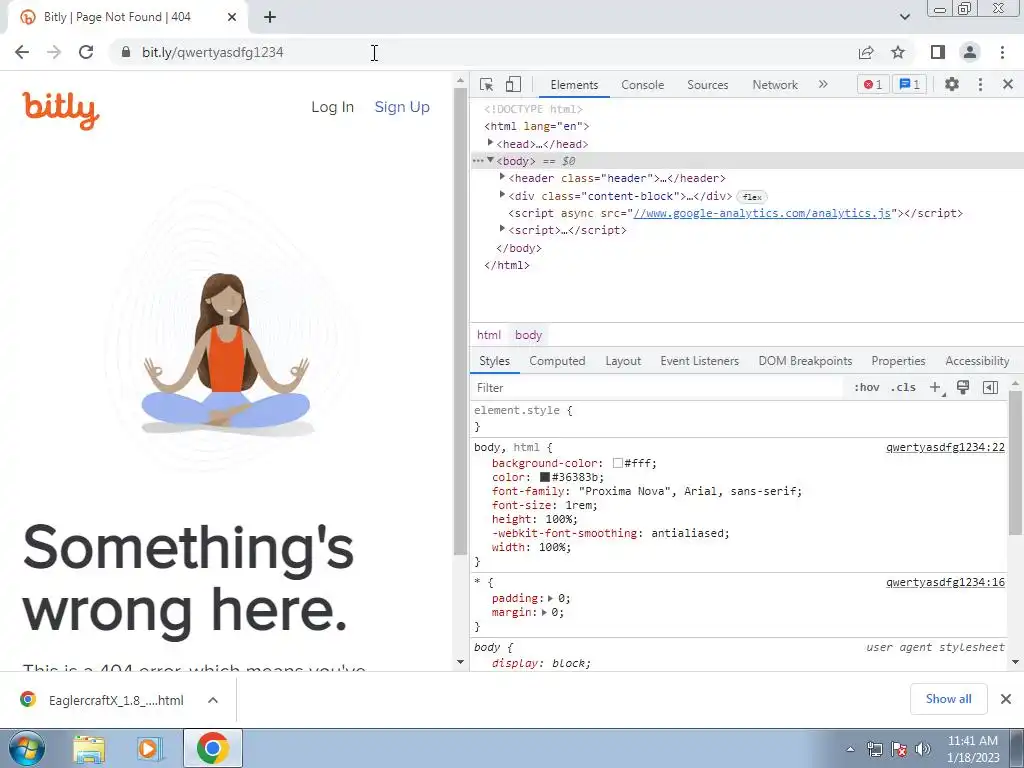Open Windows Explorer from taskbar
Image resolution: width=1024 pixels, height=768 pixels.
pyautogui.click(x=89, y=749)
